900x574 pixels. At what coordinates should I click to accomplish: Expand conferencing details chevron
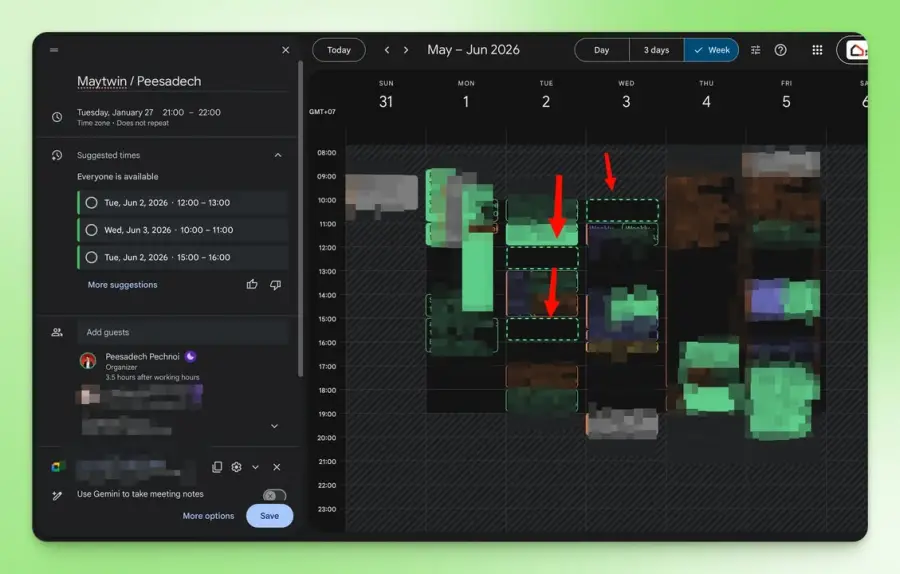click(x=255, y=467)
